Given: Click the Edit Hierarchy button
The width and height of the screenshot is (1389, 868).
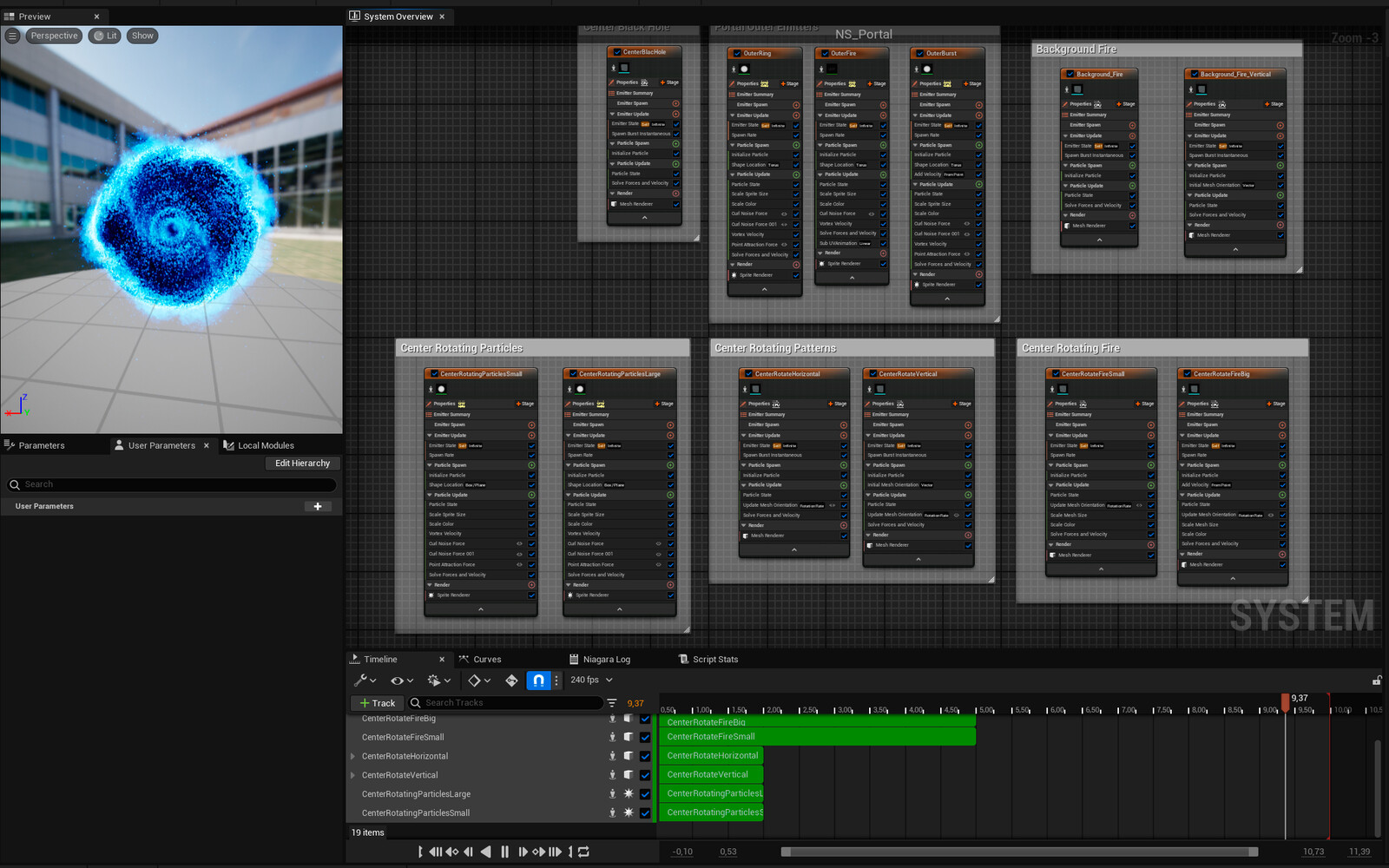Looking at the screenshot, I should coord(302,464).
